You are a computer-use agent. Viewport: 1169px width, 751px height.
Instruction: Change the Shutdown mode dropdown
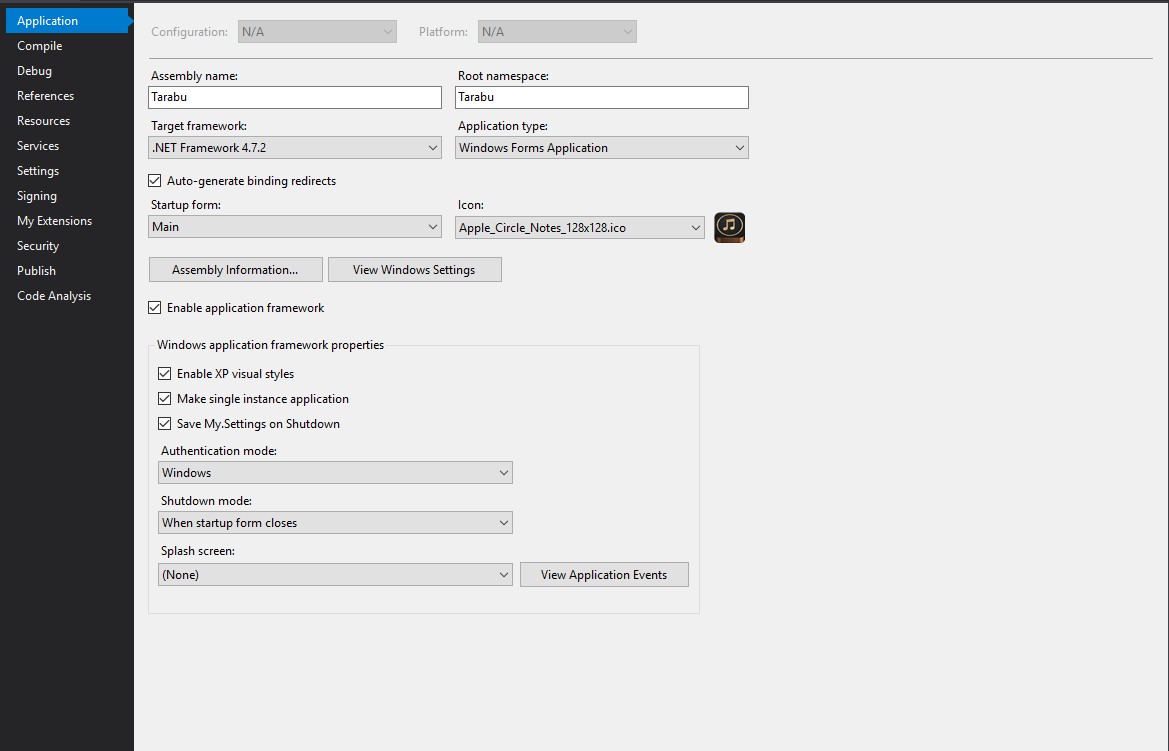[x=335, y=523]
